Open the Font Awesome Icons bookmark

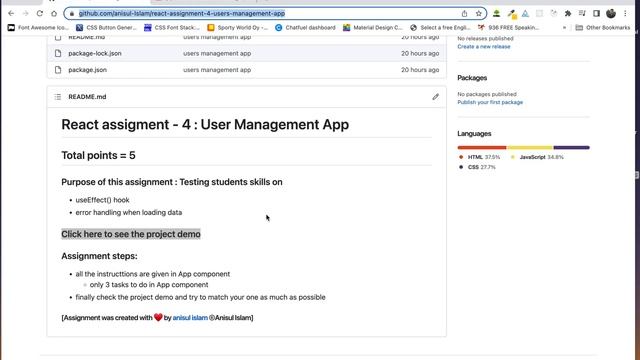38,27
